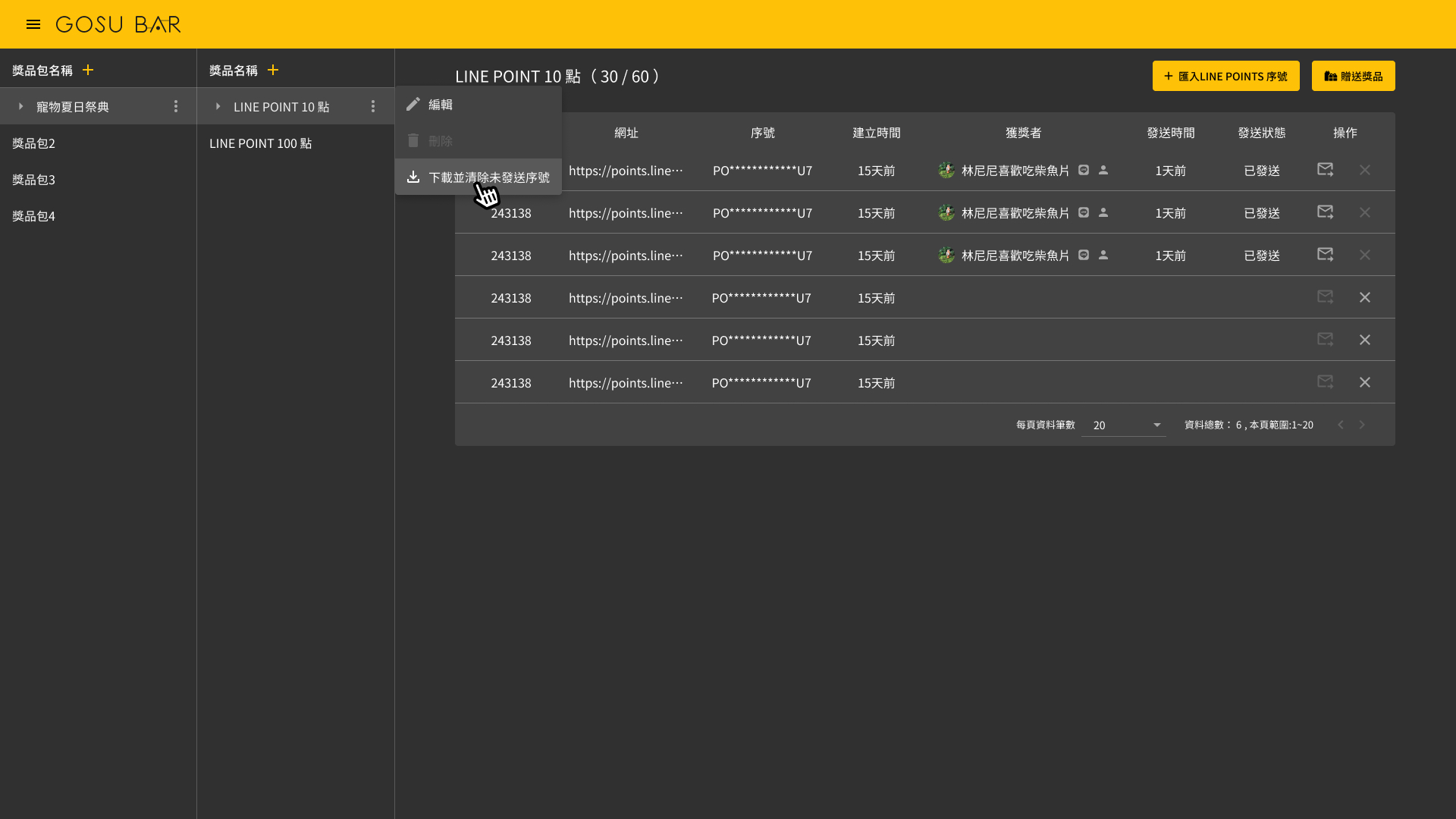Click winner avatar in first table row
Screen dimensions: 1456x819
click(x=946, y=170)
